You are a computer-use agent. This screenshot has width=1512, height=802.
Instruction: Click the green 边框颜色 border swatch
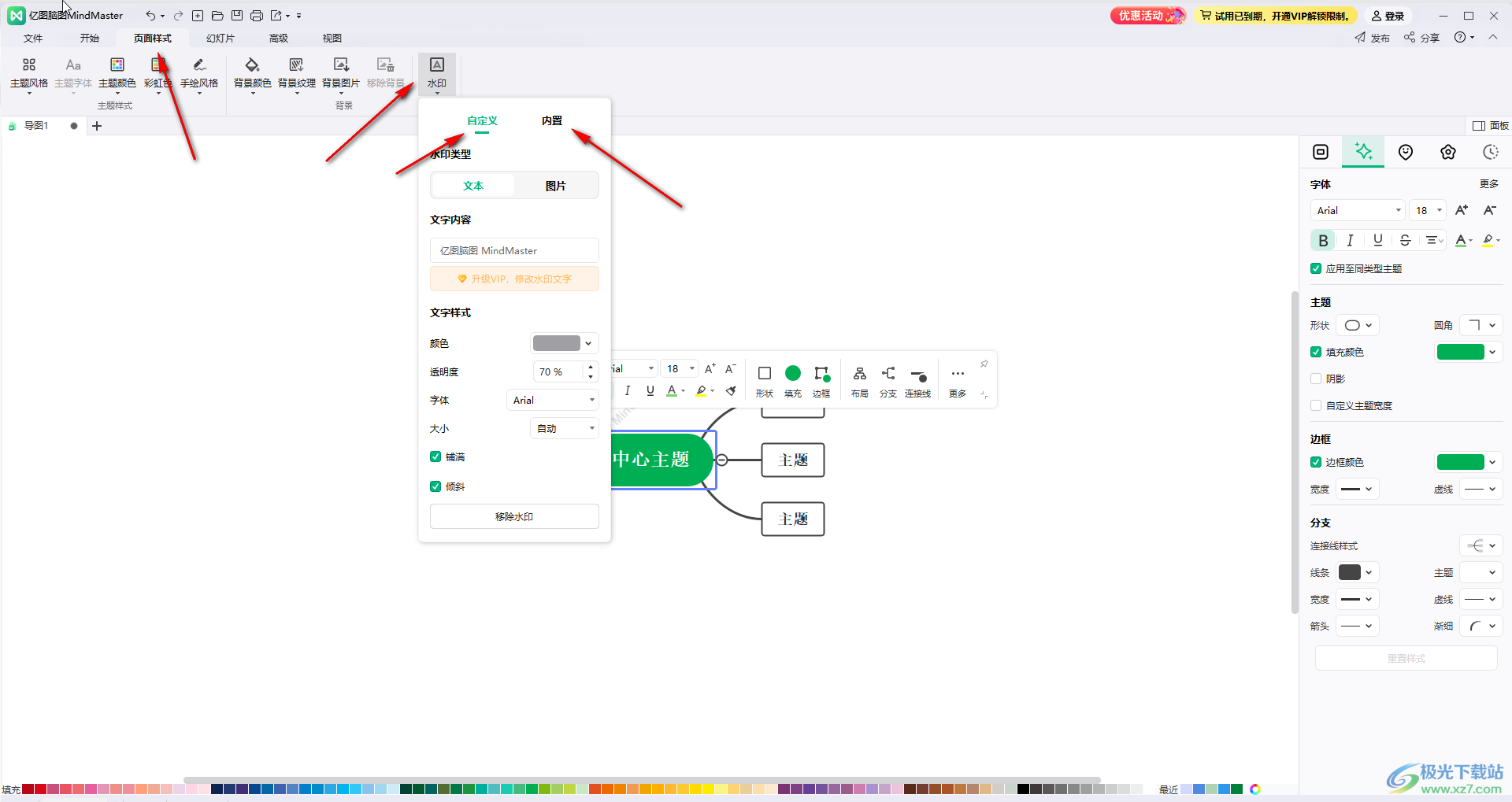pyautogui.click(x=1461, y=462)
